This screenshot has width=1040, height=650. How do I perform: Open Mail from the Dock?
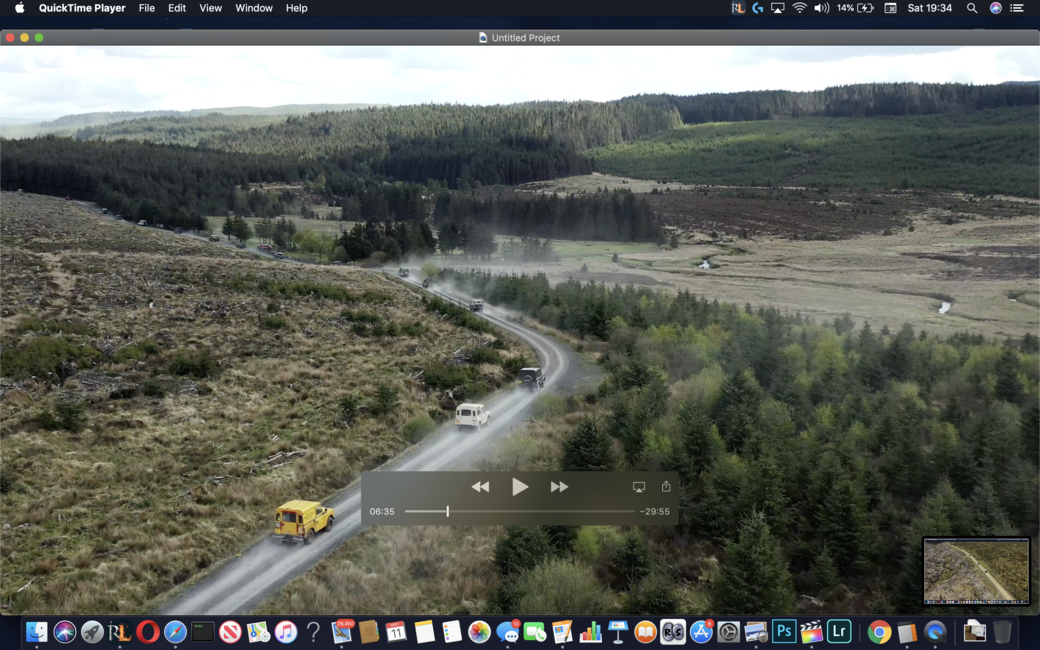pos(342,631)
